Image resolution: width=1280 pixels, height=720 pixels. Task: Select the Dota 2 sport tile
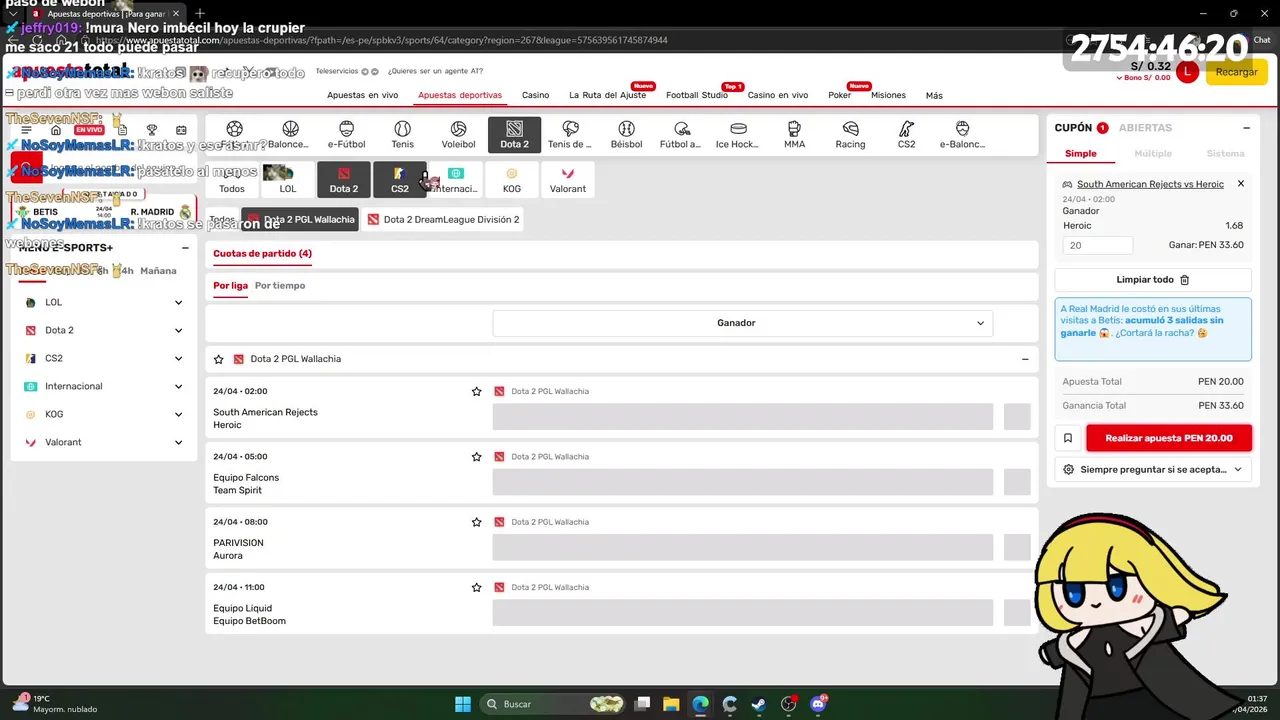tap(514, 135)
